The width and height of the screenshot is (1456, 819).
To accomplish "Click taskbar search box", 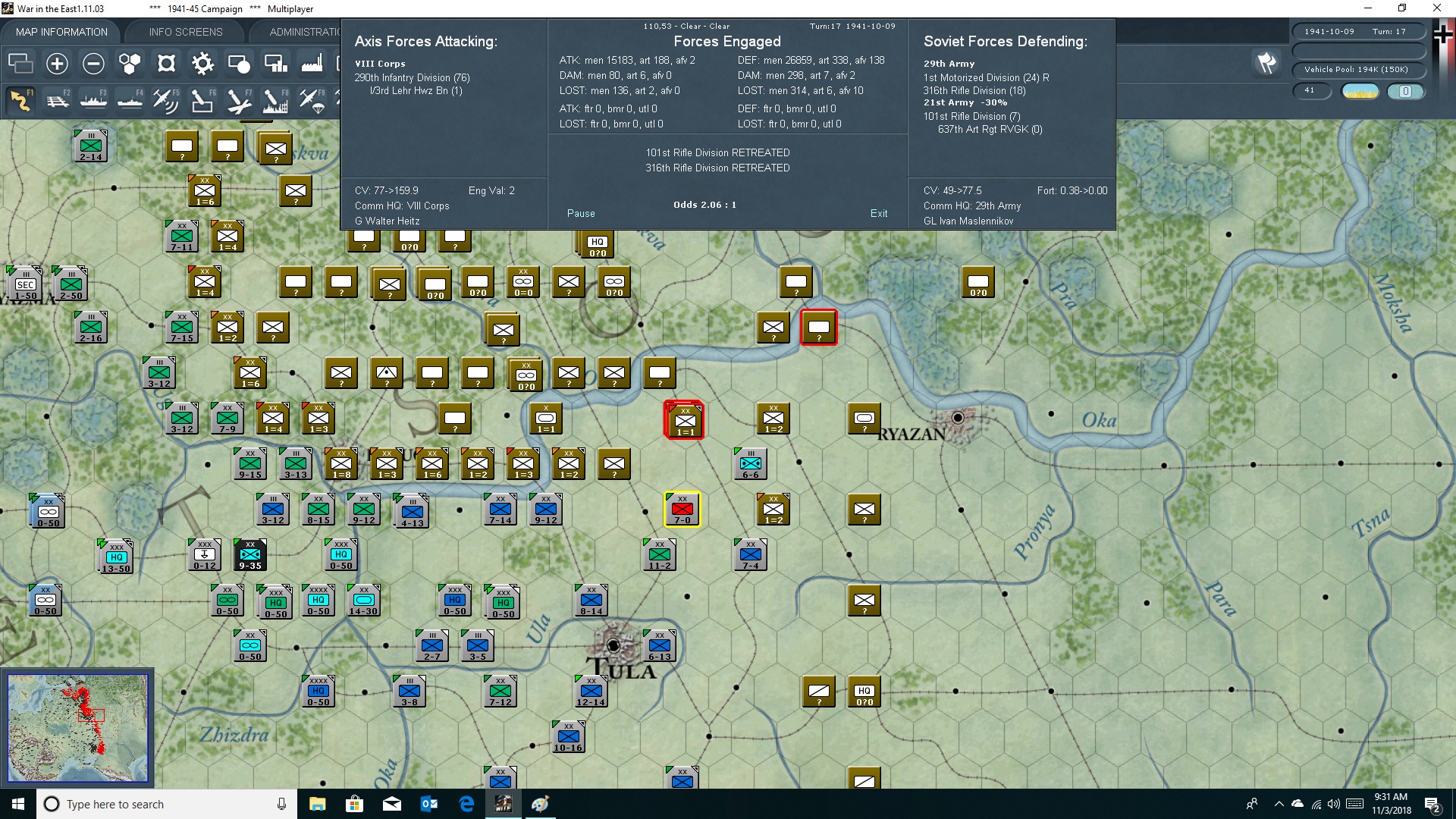I will [x=167, y=804].
